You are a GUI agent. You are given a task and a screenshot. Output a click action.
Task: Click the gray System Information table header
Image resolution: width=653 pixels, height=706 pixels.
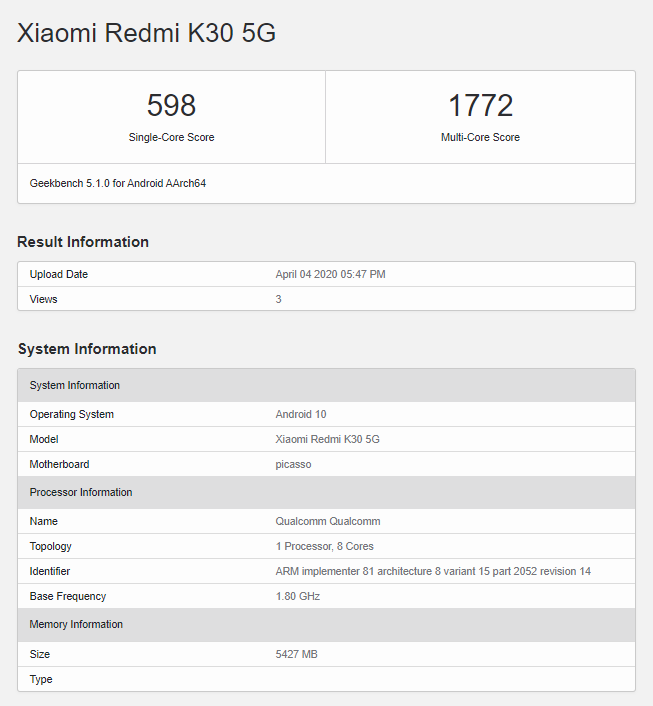(326, 385)
